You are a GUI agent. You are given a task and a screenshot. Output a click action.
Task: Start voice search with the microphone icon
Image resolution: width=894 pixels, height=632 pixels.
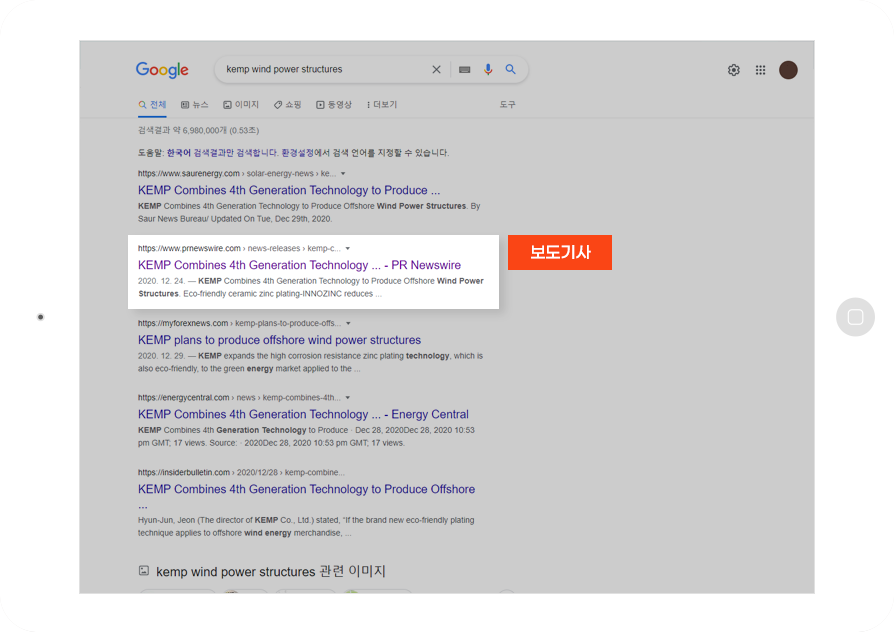[488, 70]
